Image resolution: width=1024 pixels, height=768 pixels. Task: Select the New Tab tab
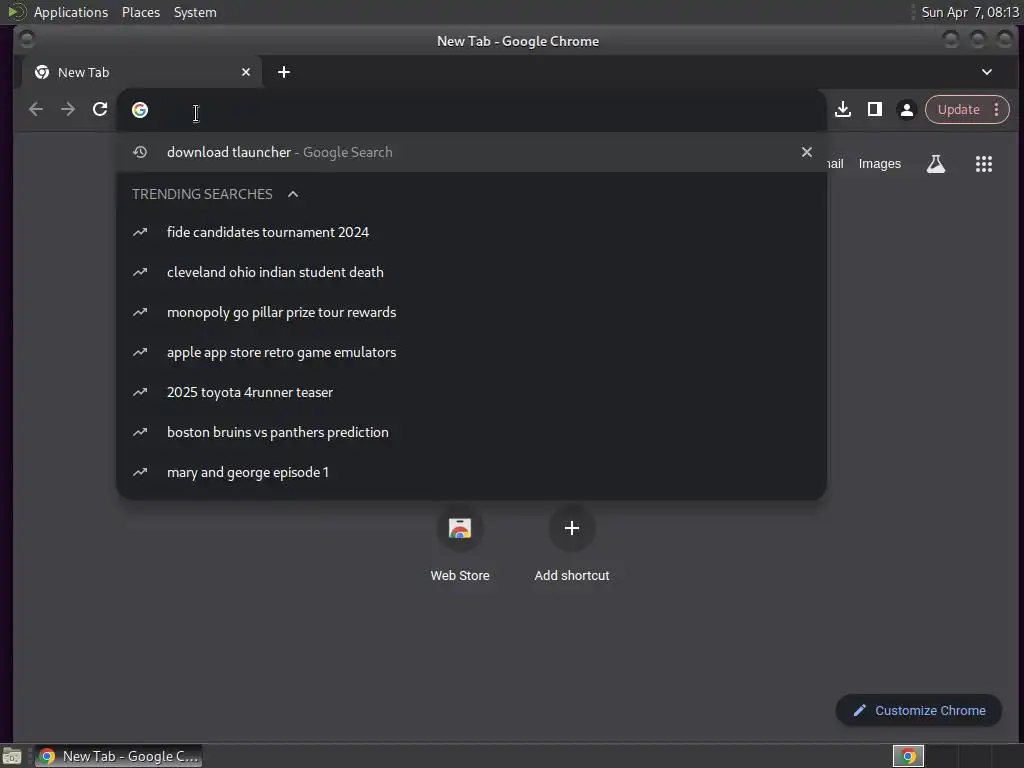point(142,72)
